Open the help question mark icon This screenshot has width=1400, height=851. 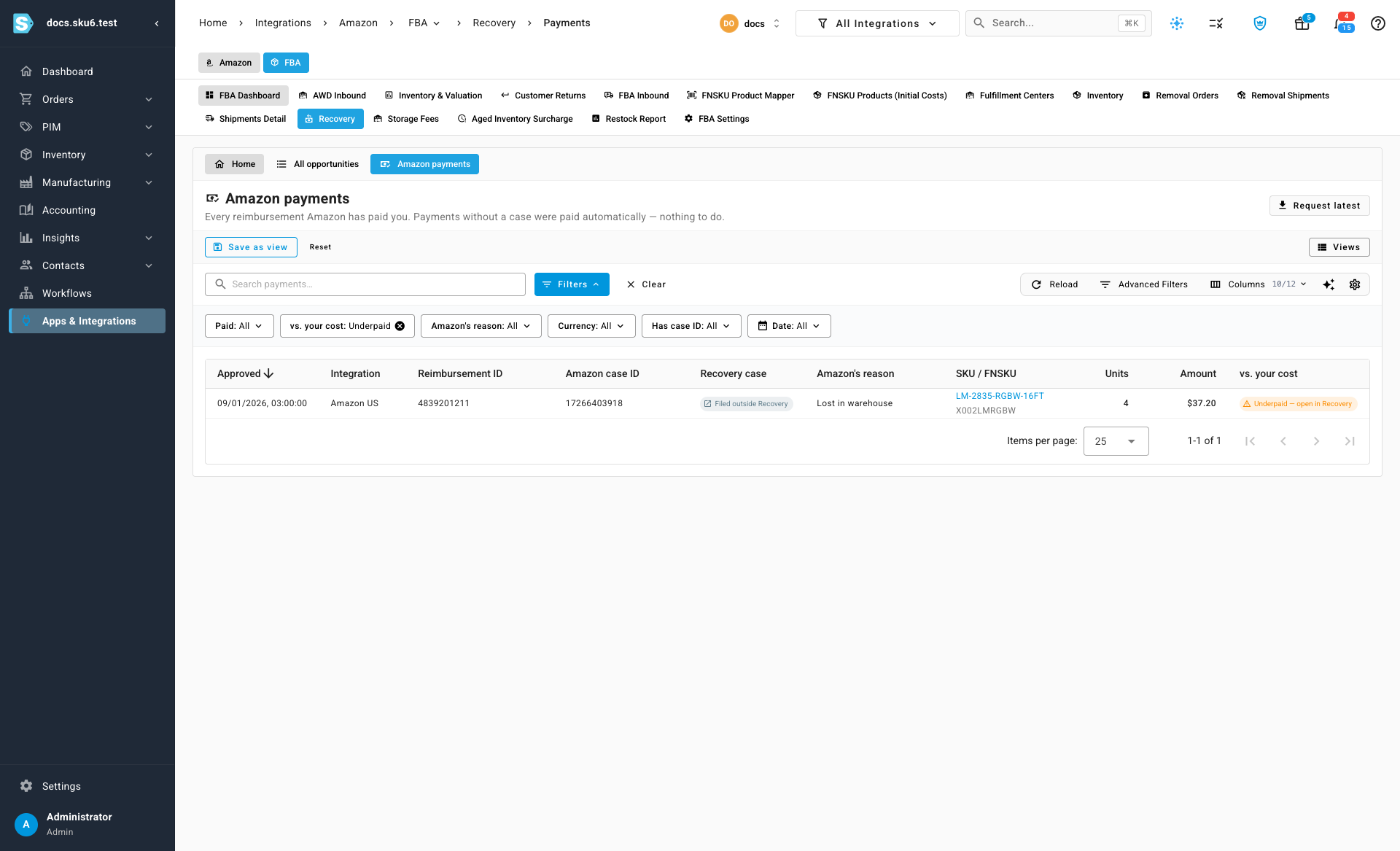[1377, 23]
